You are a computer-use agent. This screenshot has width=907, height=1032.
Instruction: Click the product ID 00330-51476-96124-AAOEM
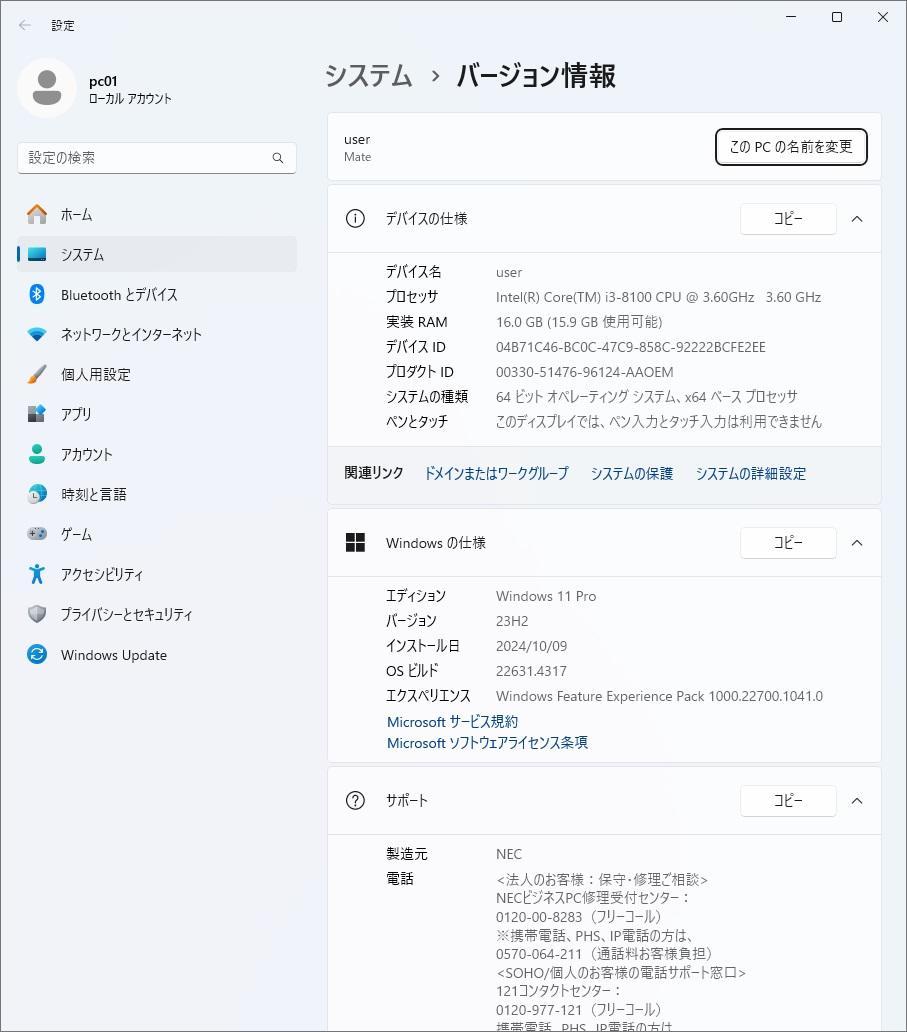[x=584, y=372]
